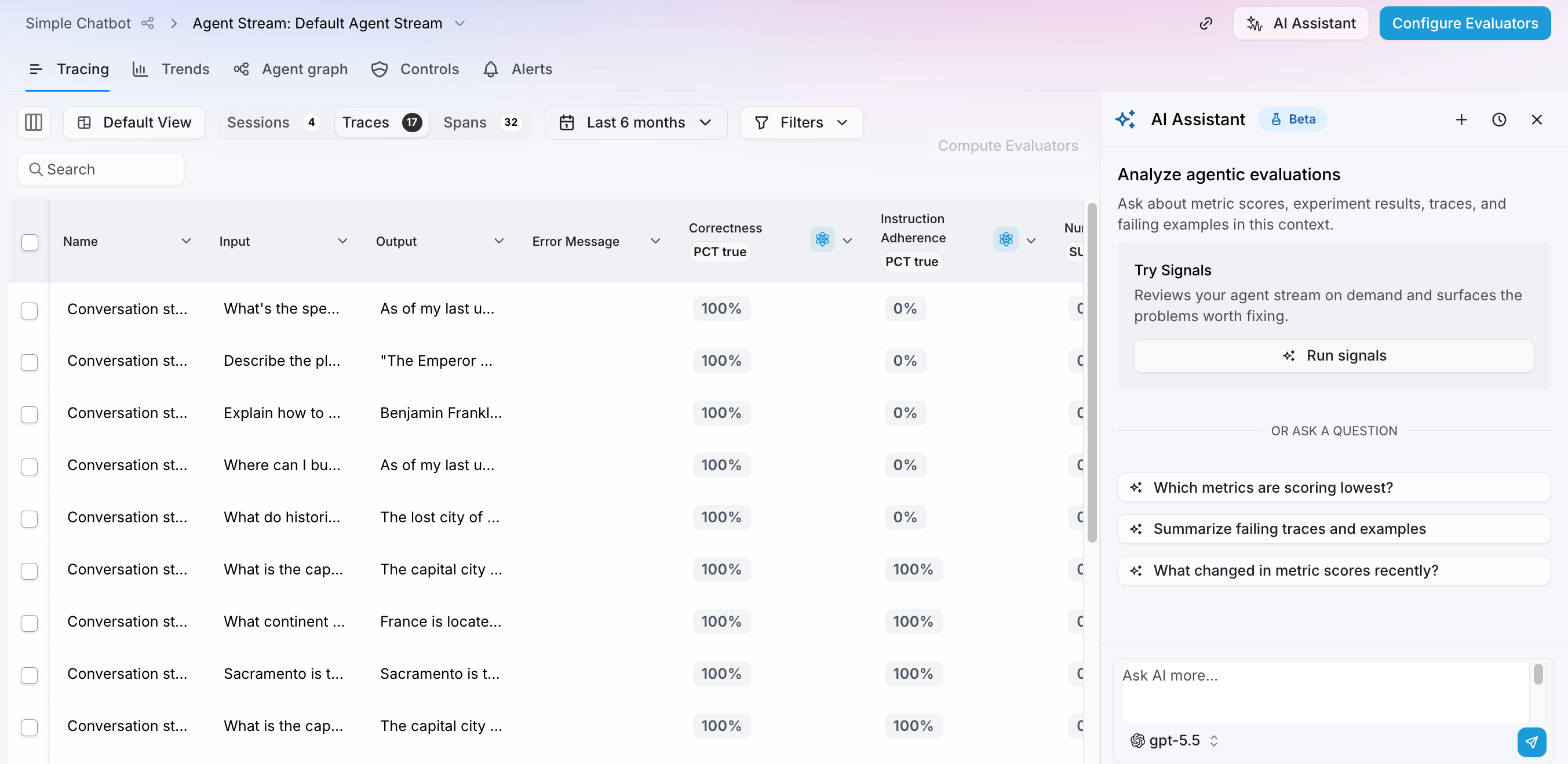Click sparkle icon beside Which metrics are scoring lowest

(x=1136, y=487)
